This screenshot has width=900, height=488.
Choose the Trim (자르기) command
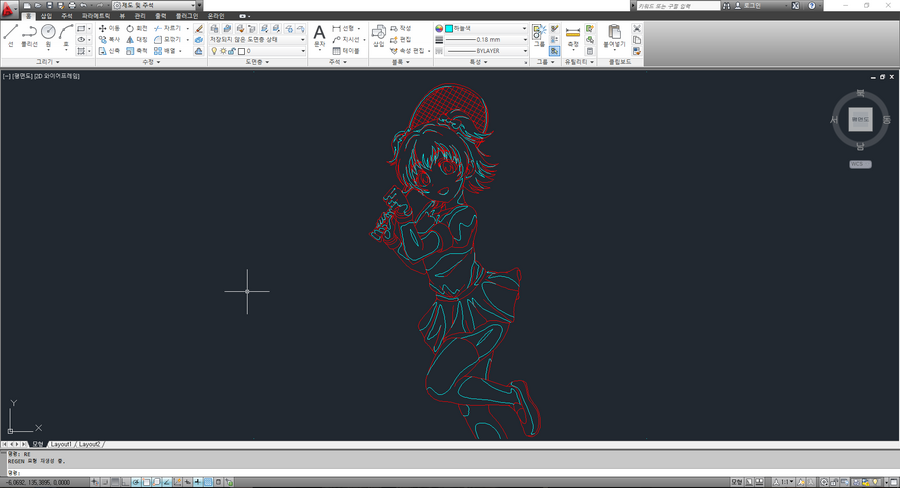pyautogui.click(x=167, y=28)
